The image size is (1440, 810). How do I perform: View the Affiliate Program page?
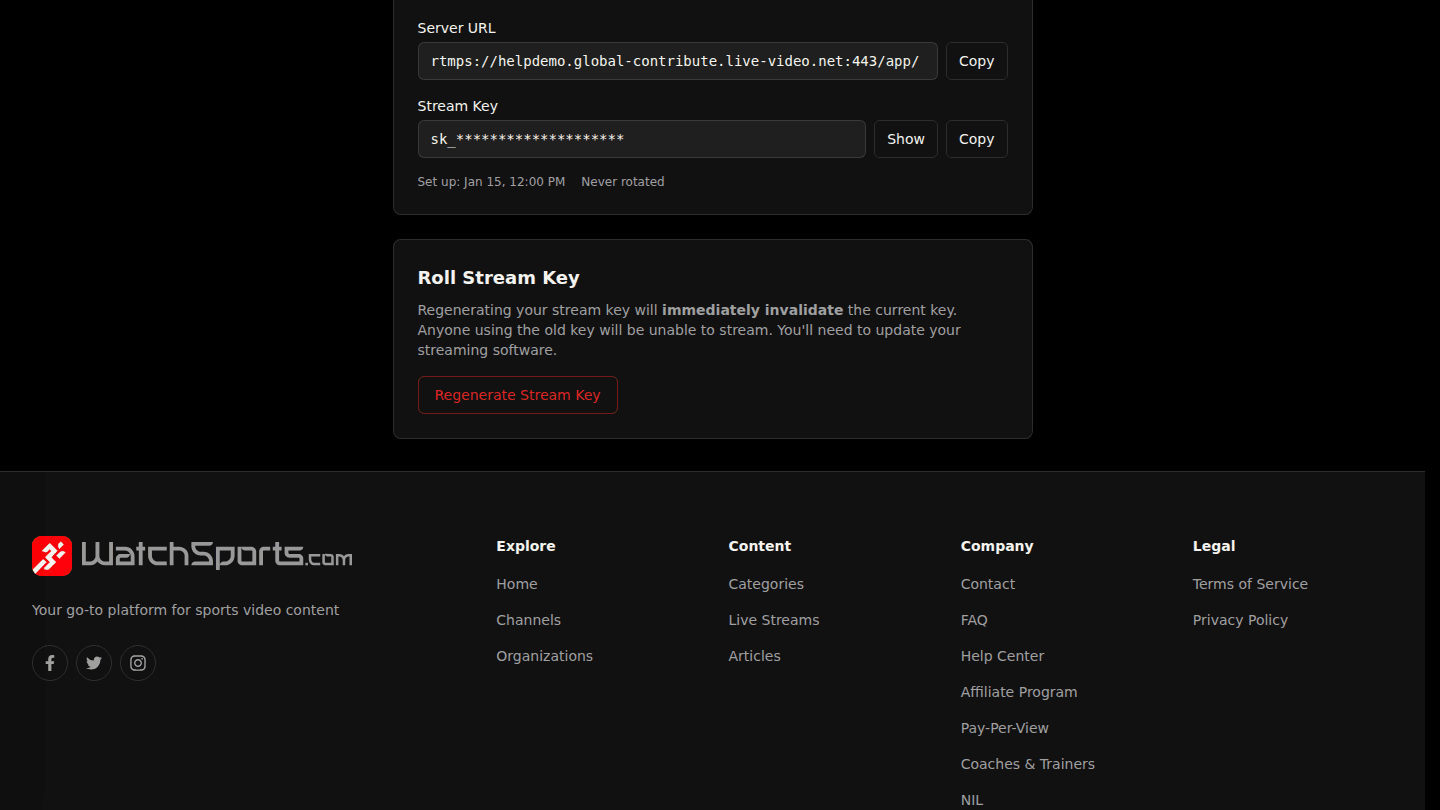pyautogui.click(x=1019, y=692)
